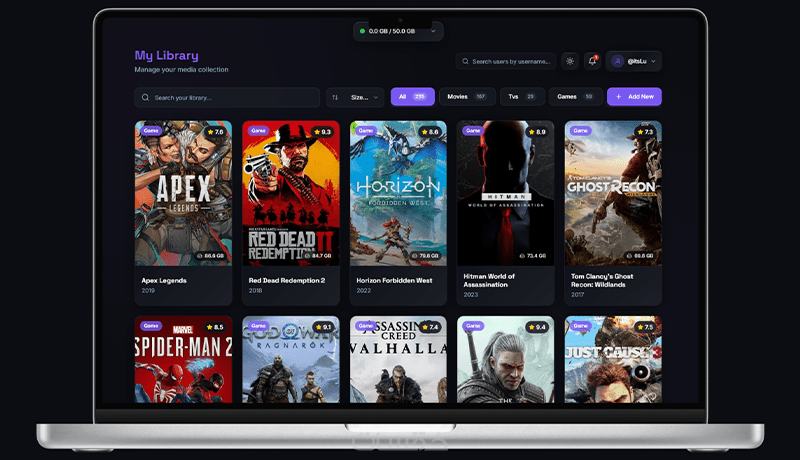Click the Game tag on Just Cause 3
The width and height of the screenshot is (800, 460).
(x=581, y=325)
